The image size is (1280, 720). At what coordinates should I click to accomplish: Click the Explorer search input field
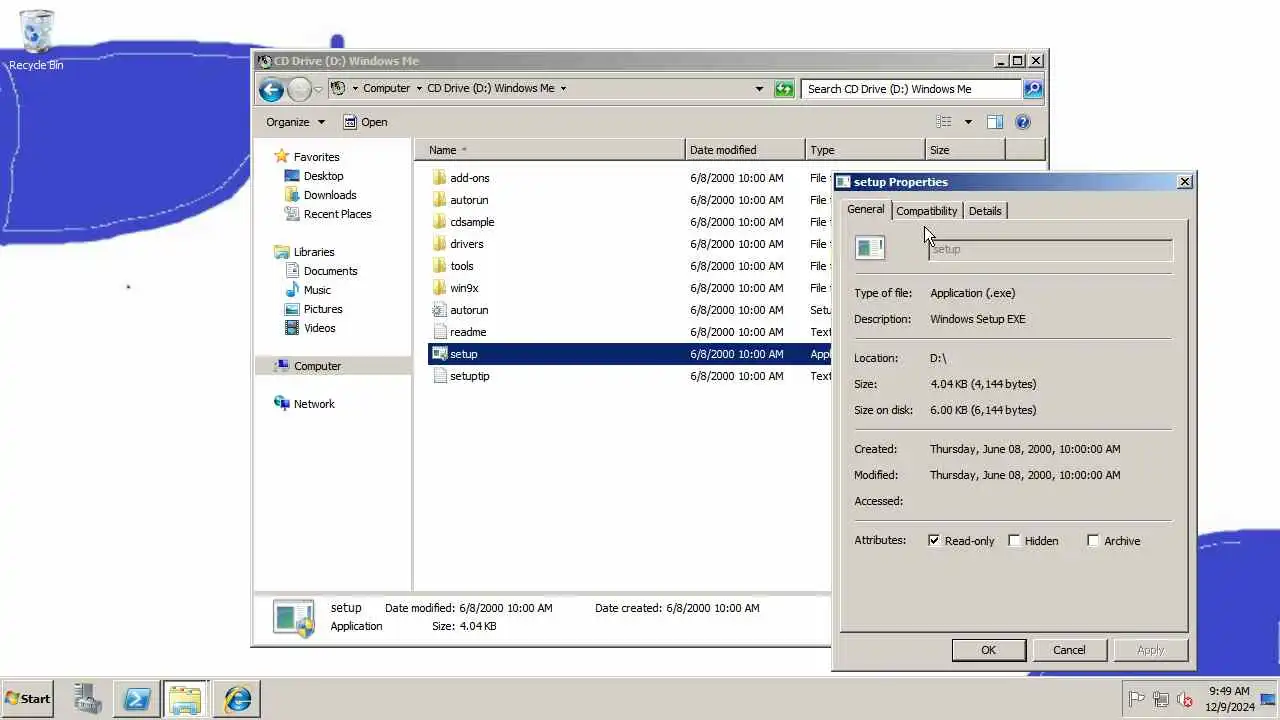tap(911, 89)
